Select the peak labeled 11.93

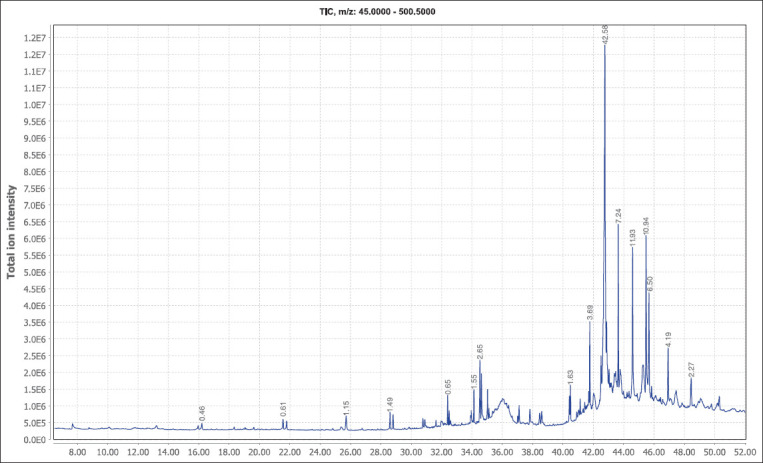pos(633,237)
